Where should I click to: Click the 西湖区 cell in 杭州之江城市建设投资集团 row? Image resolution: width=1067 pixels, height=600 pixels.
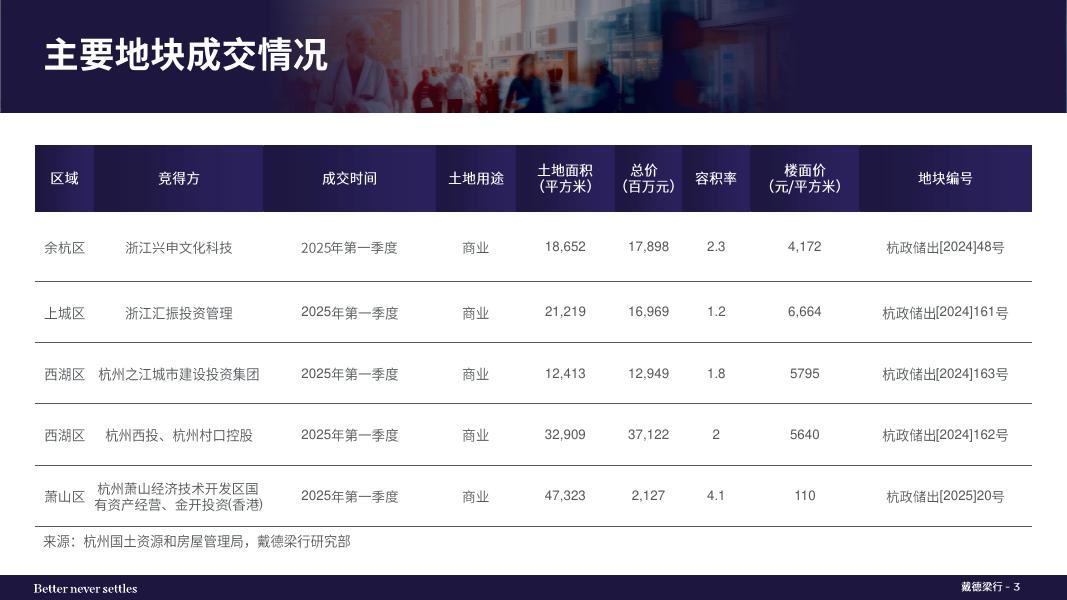pyautogui.click(x=65, y=374)
